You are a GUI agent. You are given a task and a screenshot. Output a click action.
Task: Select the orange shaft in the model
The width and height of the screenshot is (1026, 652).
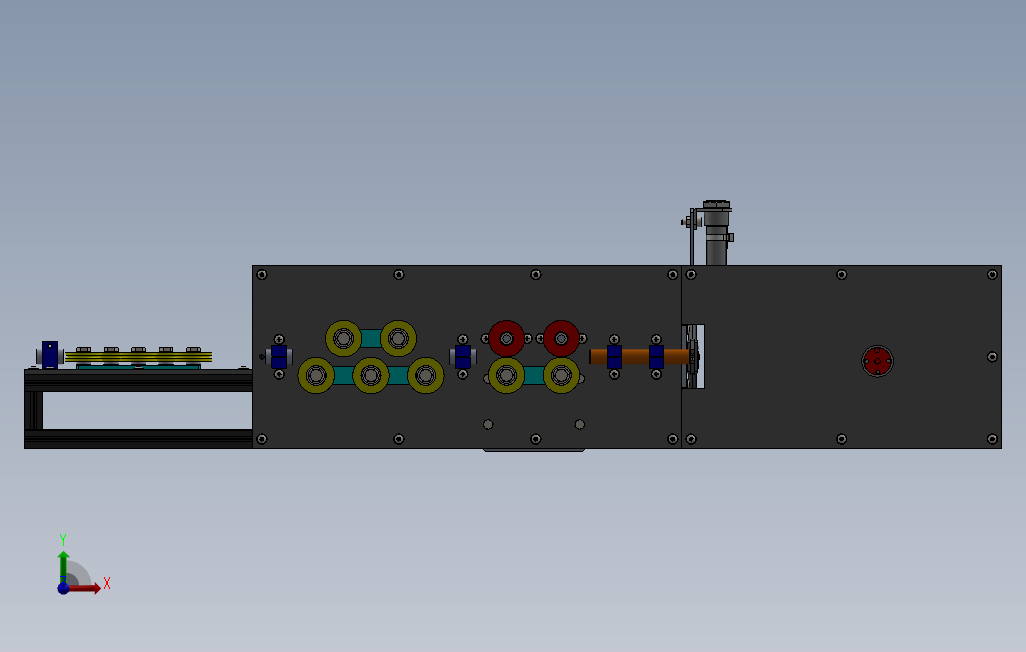coord(639,357)
